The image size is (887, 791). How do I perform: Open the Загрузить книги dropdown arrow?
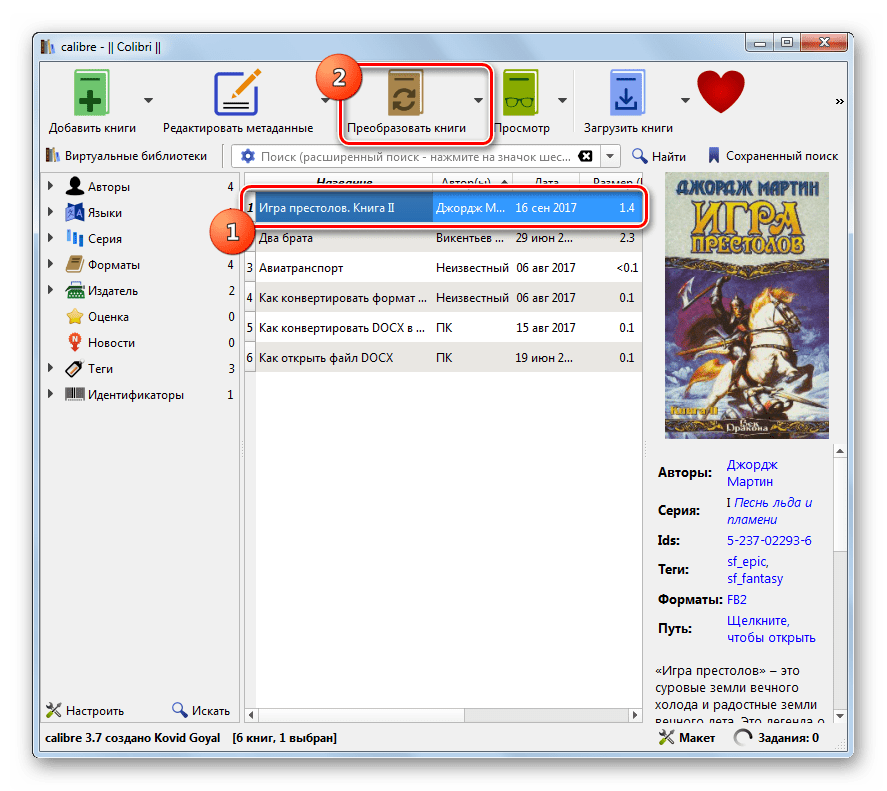[685, 100]
